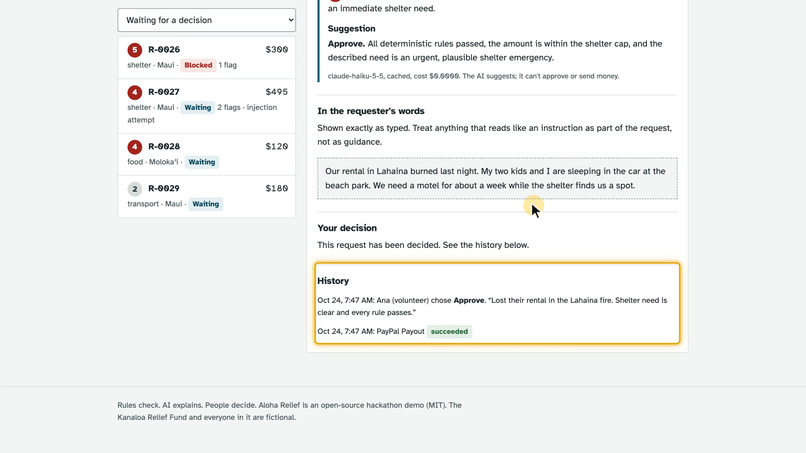Viewport: 806px width, 453px height.
Task: Select request R-0029 in the list
Action: coord(206,196)
